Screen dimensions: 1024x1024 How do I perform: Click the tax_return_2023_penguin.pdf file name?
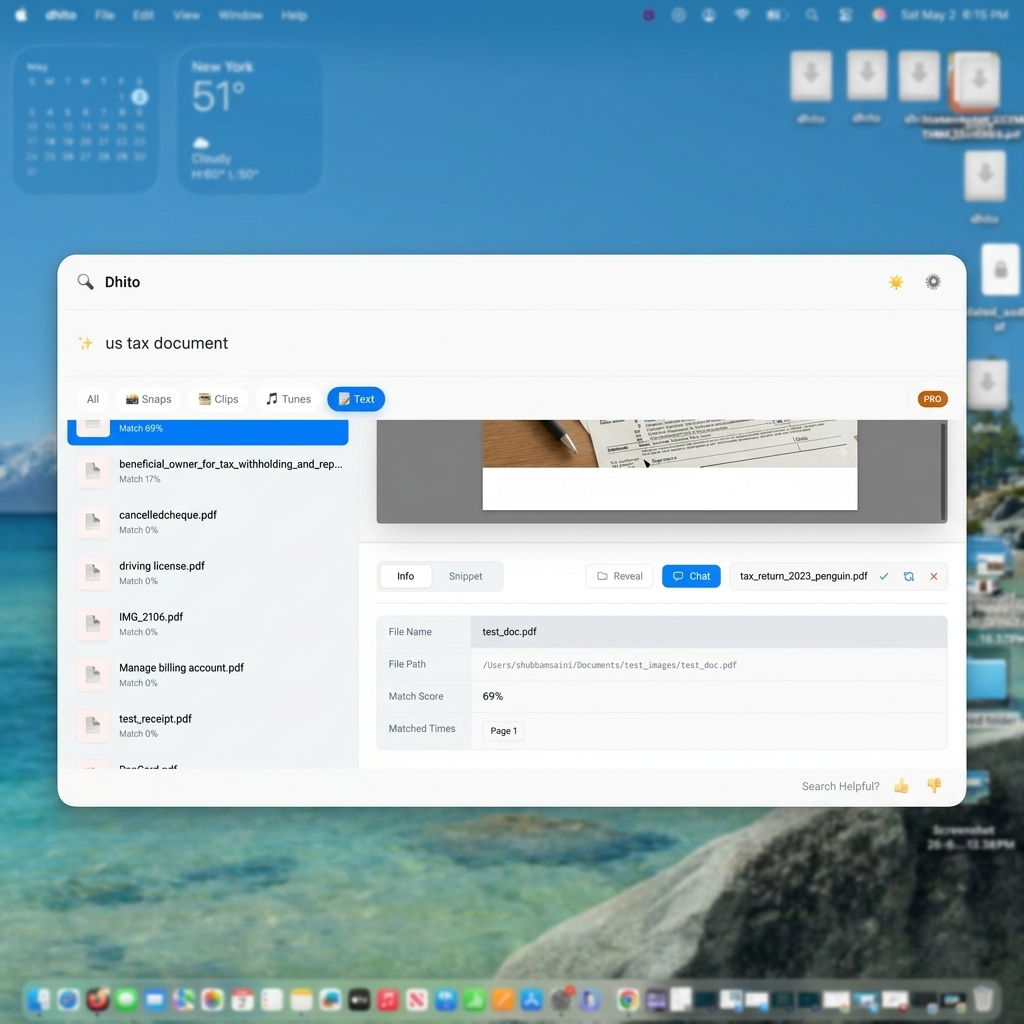point(803,576)
